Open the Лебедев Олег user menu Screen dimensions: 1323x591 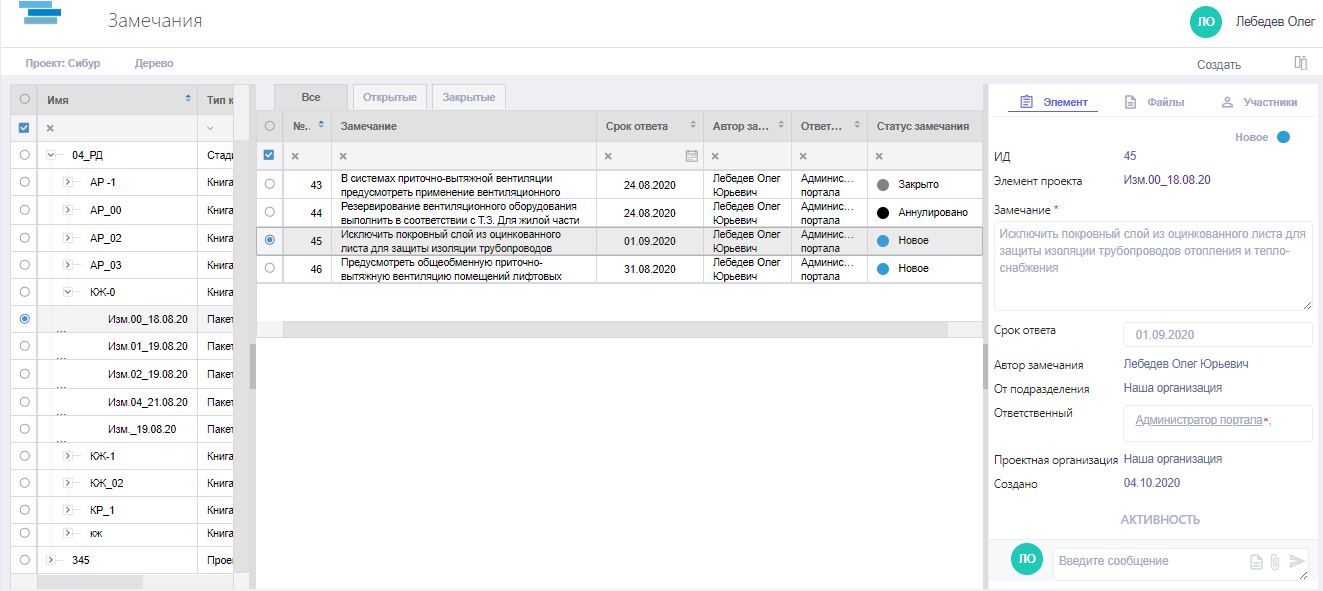click(x=1275, y=21)
